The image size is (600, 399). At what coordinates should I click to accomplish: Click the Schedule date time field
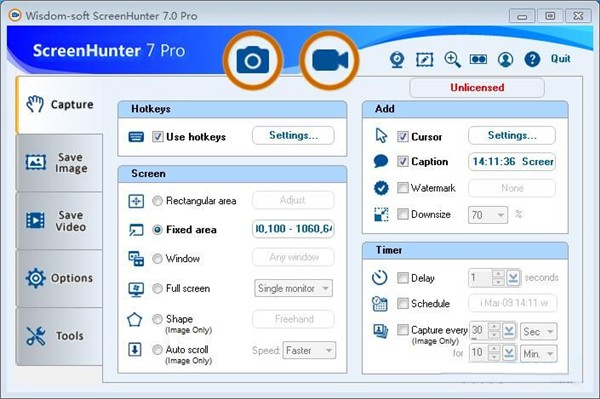[513, 303]
